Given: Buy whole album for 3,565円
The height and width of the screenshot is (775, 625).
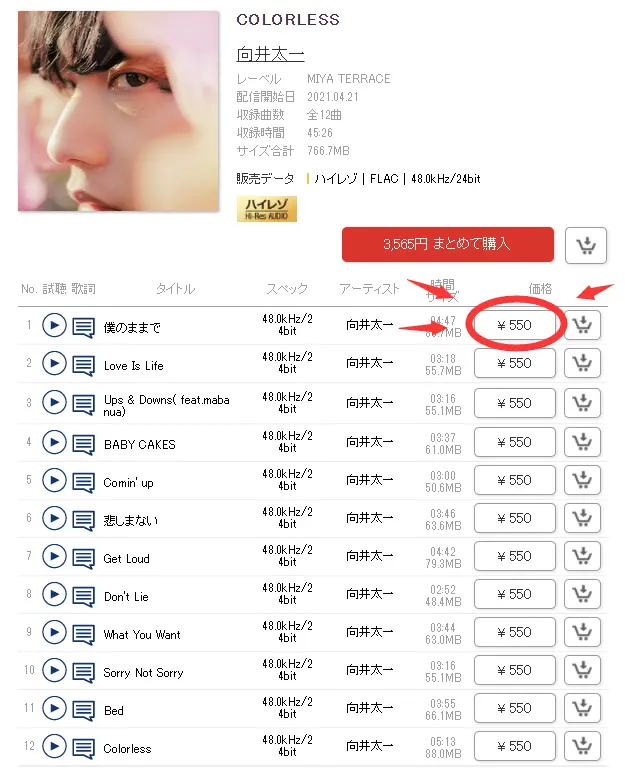Looking at the screenshot, I should click(x=448, y=244).
